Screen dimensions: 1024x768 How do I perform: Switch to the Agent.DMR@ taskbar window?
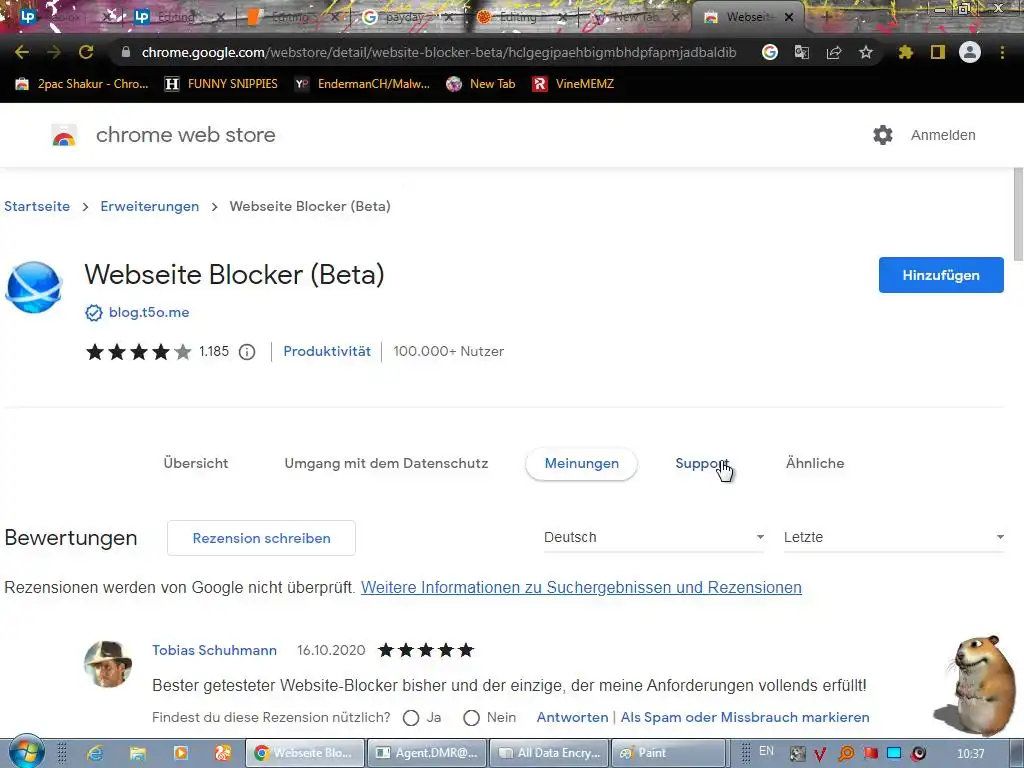[x=428, y=753]
